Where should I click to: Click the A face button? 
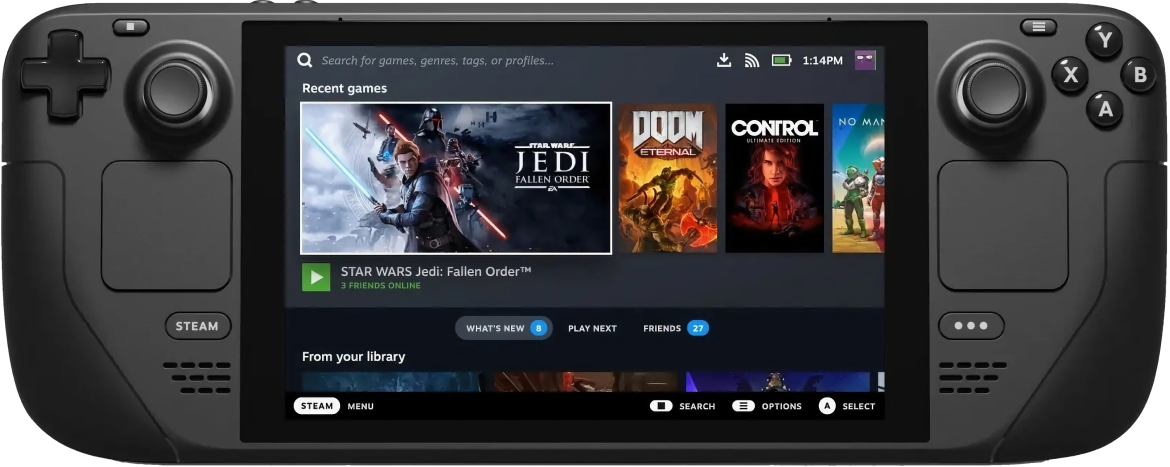1104,109
